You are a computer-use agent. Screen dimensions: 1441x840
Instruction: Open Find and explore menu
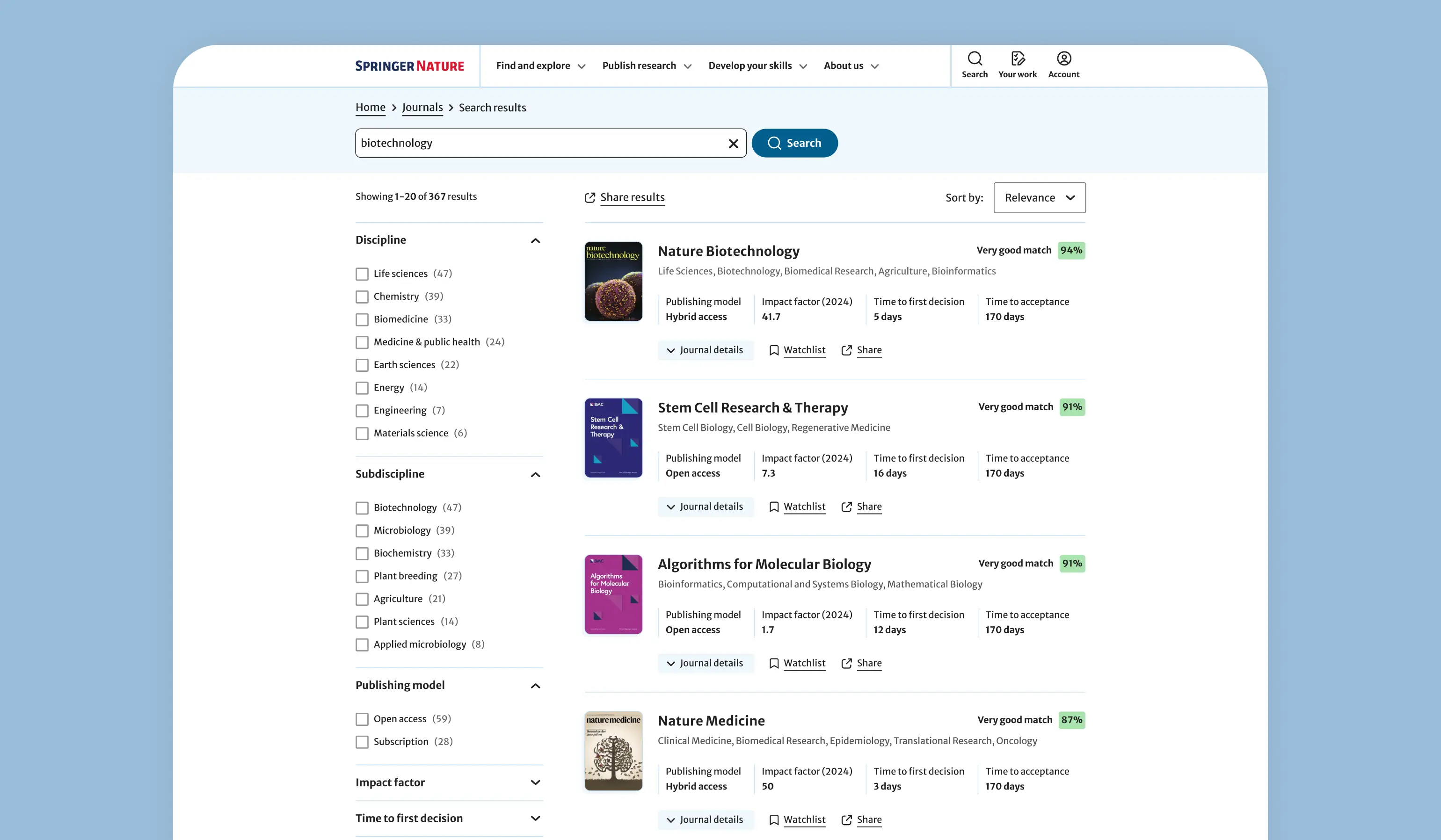(x=540, y=66)
